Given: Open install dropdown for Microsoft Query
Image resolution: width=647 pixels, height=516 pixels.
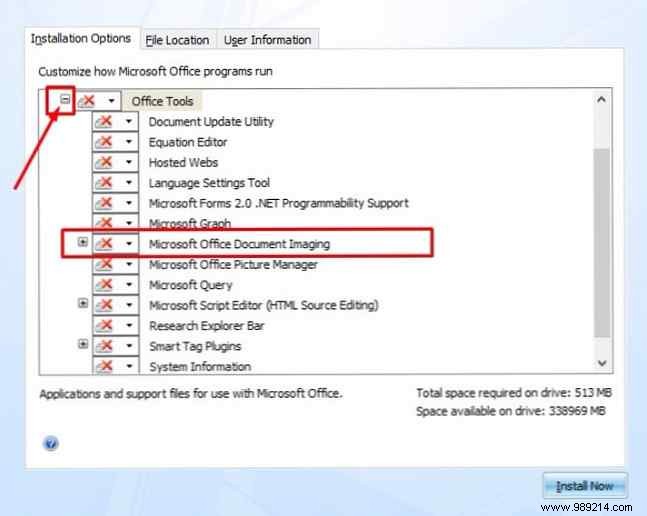Looking at the screenshot, I should pos(129,285).
